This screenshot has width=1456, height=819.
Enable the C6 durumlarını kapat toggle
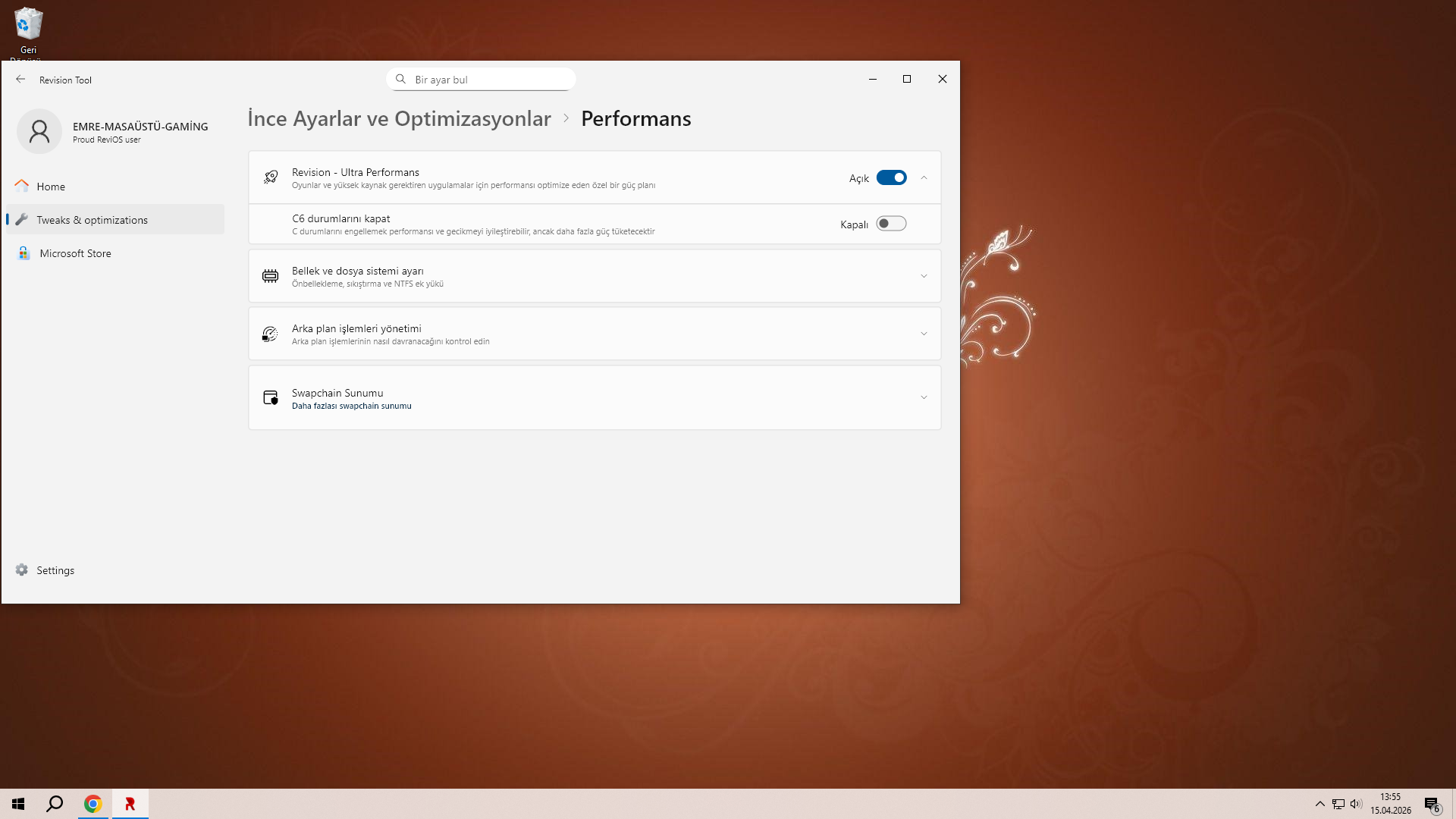pos(891,224)
